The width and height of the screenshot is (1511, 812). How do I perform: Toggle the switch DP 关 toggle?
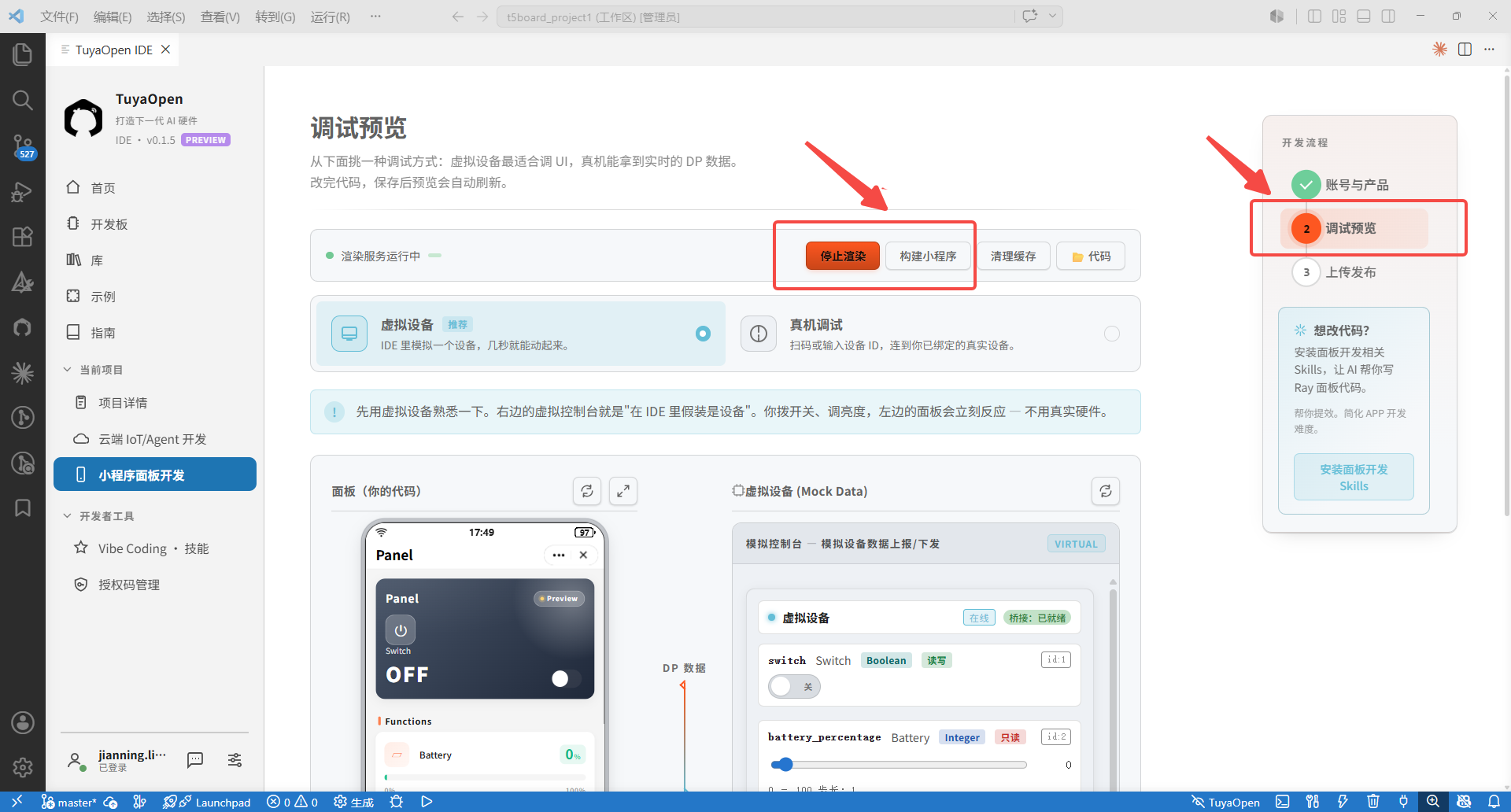point(794,687)
